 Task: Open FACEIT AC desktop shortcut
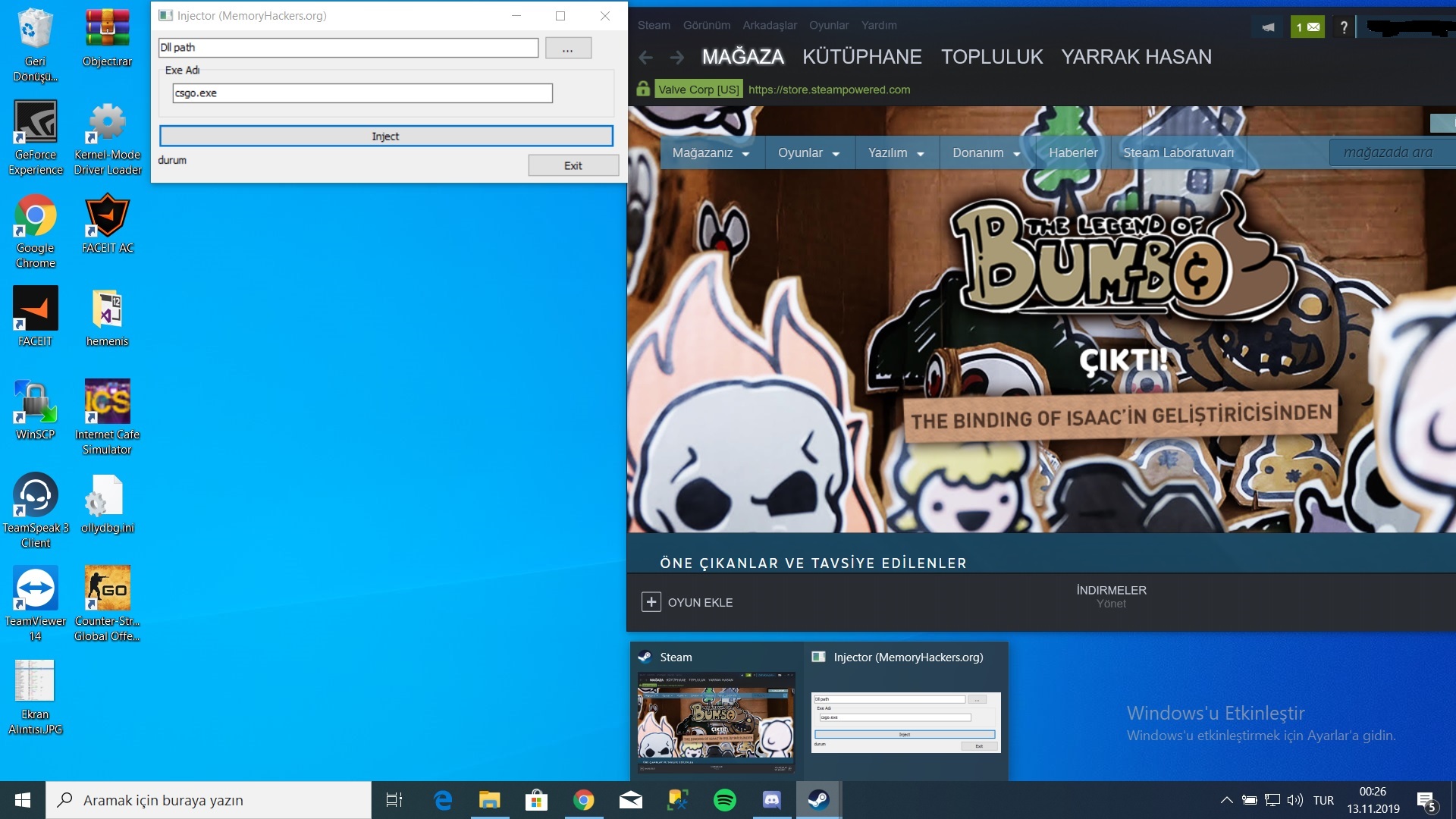click(x=107, y=224)
